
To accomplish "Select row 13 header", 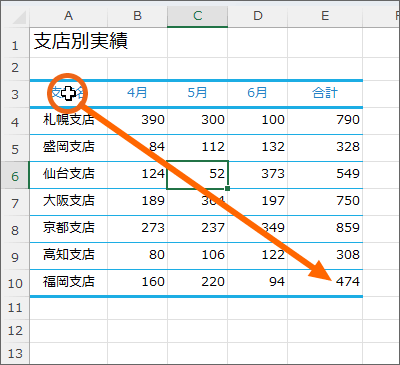I will [15, 353].
